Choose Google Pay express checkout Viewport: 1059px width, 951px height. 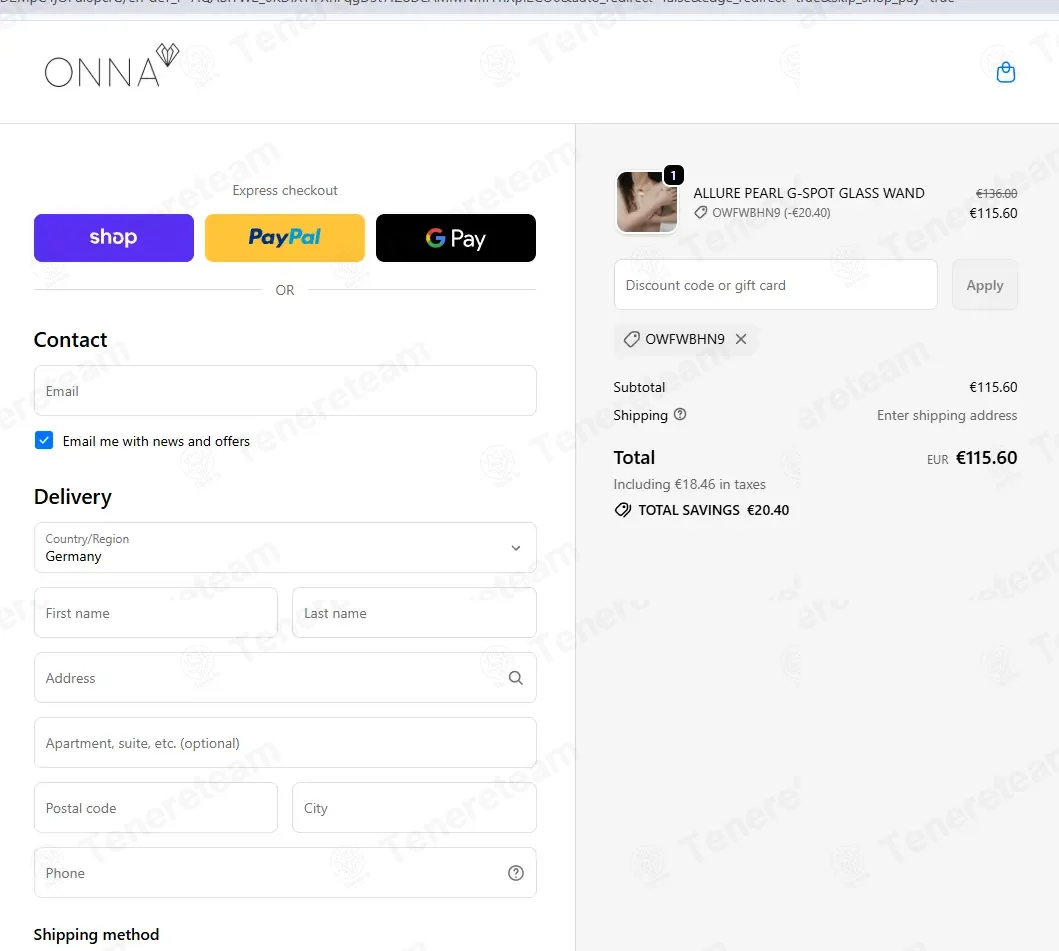[x=456, y=238]
